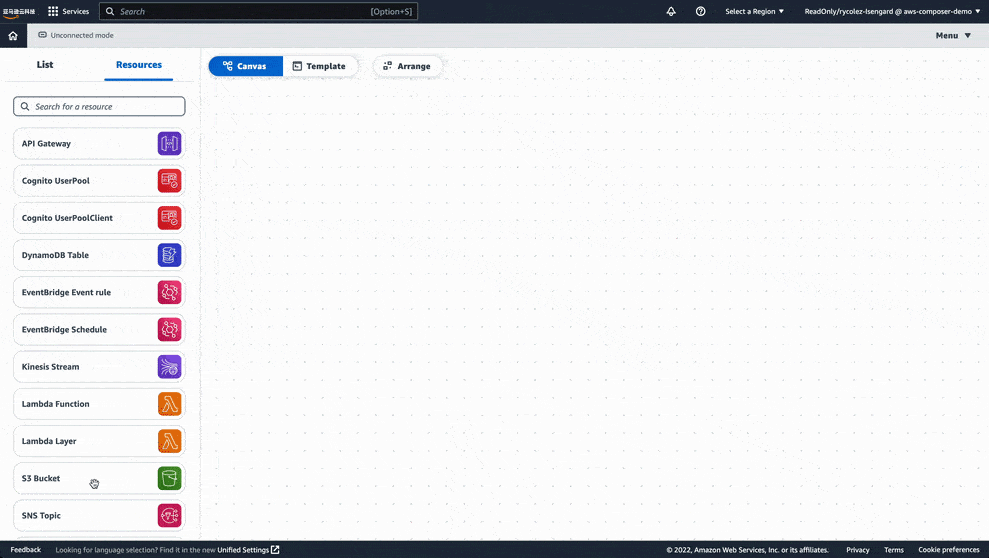Select the Cognito UserPoolClient label text
Viewport: 989px width, 558px height.
coord(67,218)
